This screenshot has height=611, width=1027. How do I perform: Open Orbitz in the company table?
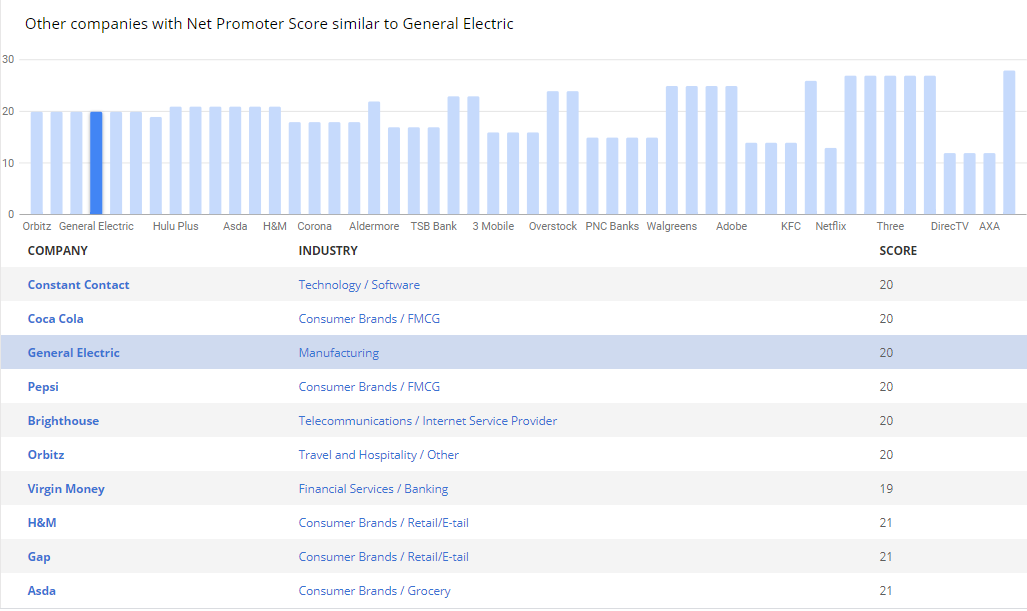point(46,455)
